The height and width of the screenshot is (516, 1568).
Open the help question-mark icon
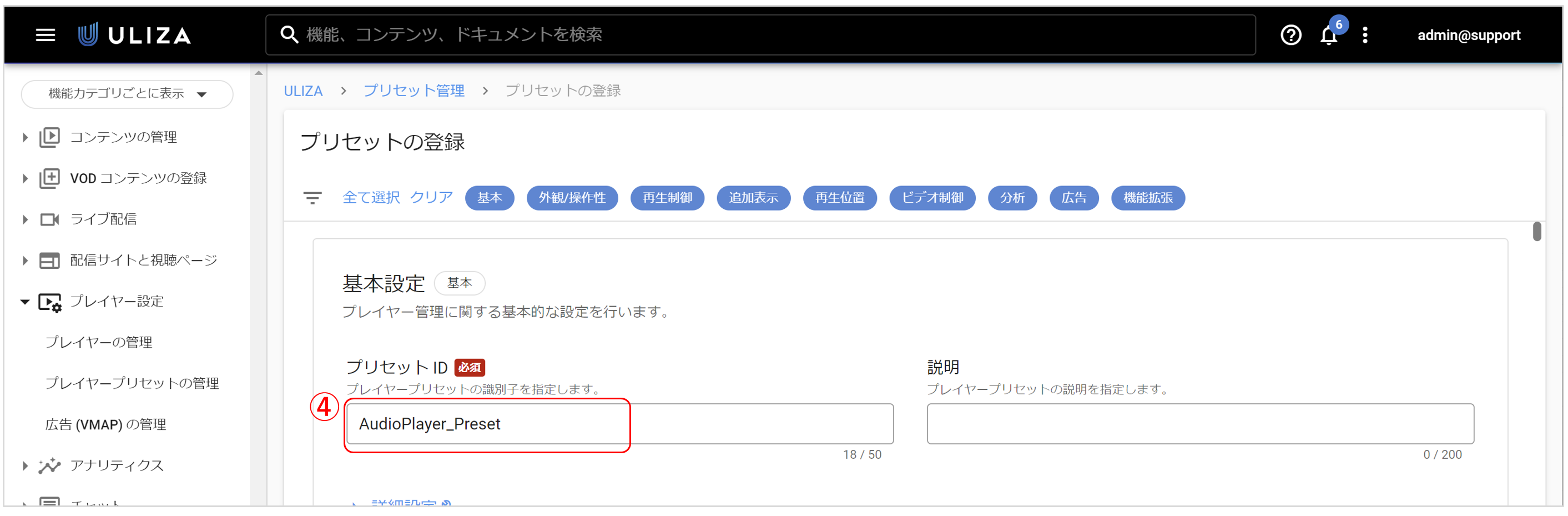(1290, 36)
